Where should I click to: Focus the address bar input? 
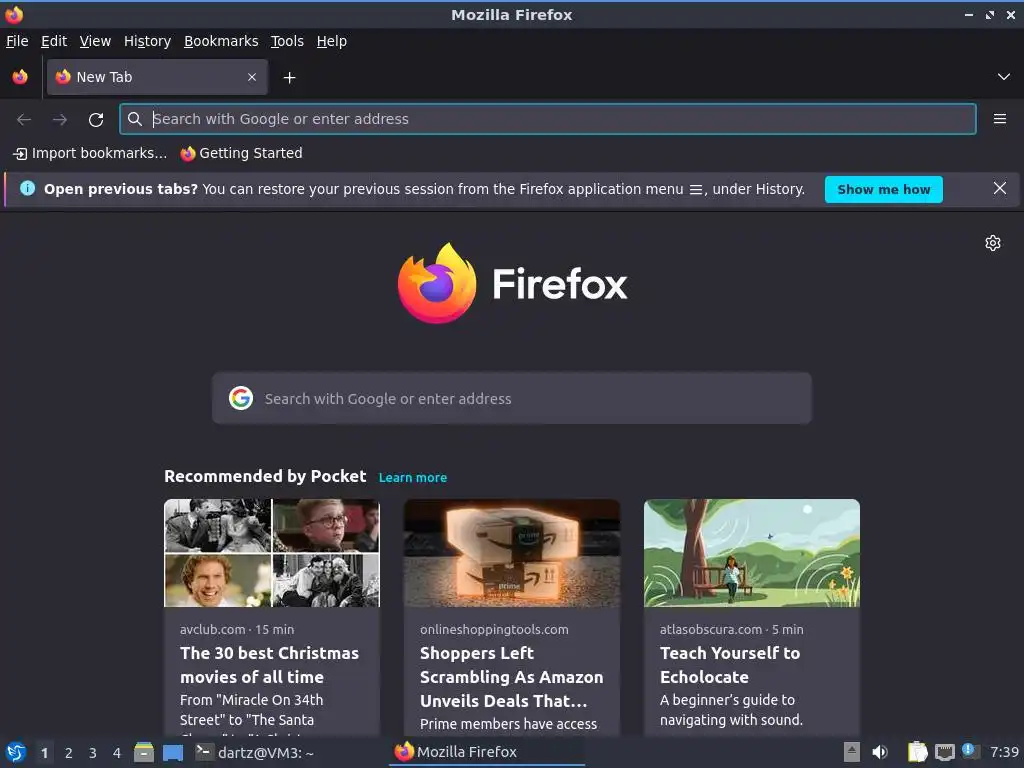(x=547, y=119)
